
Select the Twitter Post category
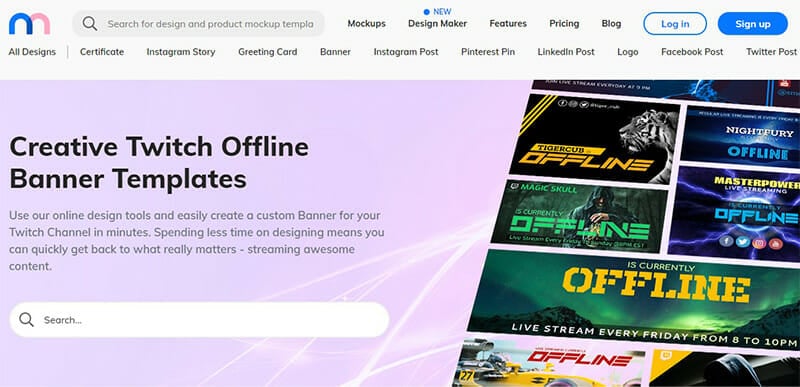click(771, 51)
